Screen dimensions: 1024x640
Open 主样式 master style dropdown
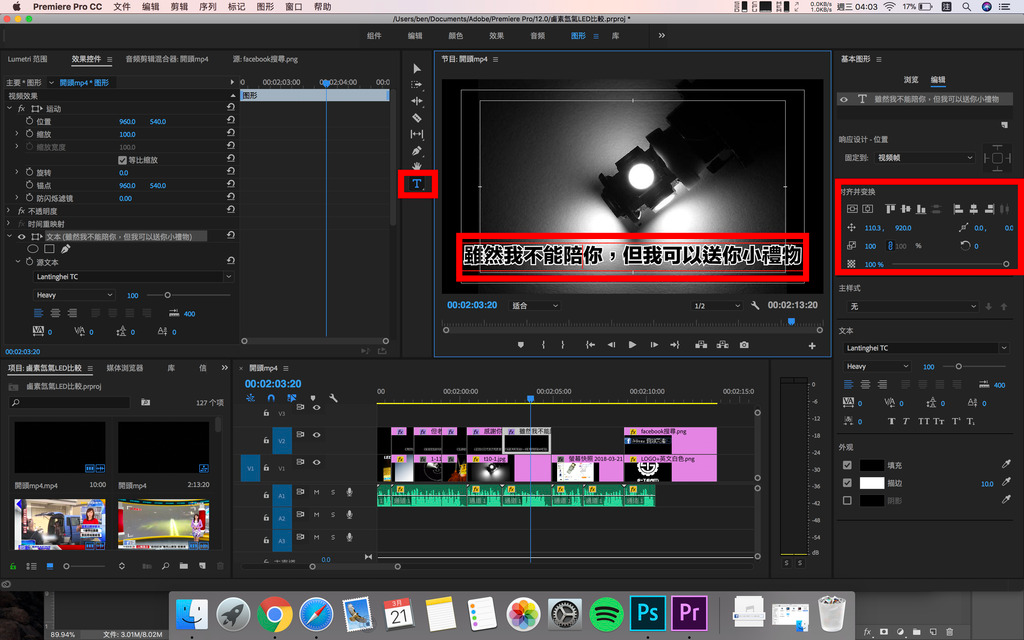(x=912, y=306)
